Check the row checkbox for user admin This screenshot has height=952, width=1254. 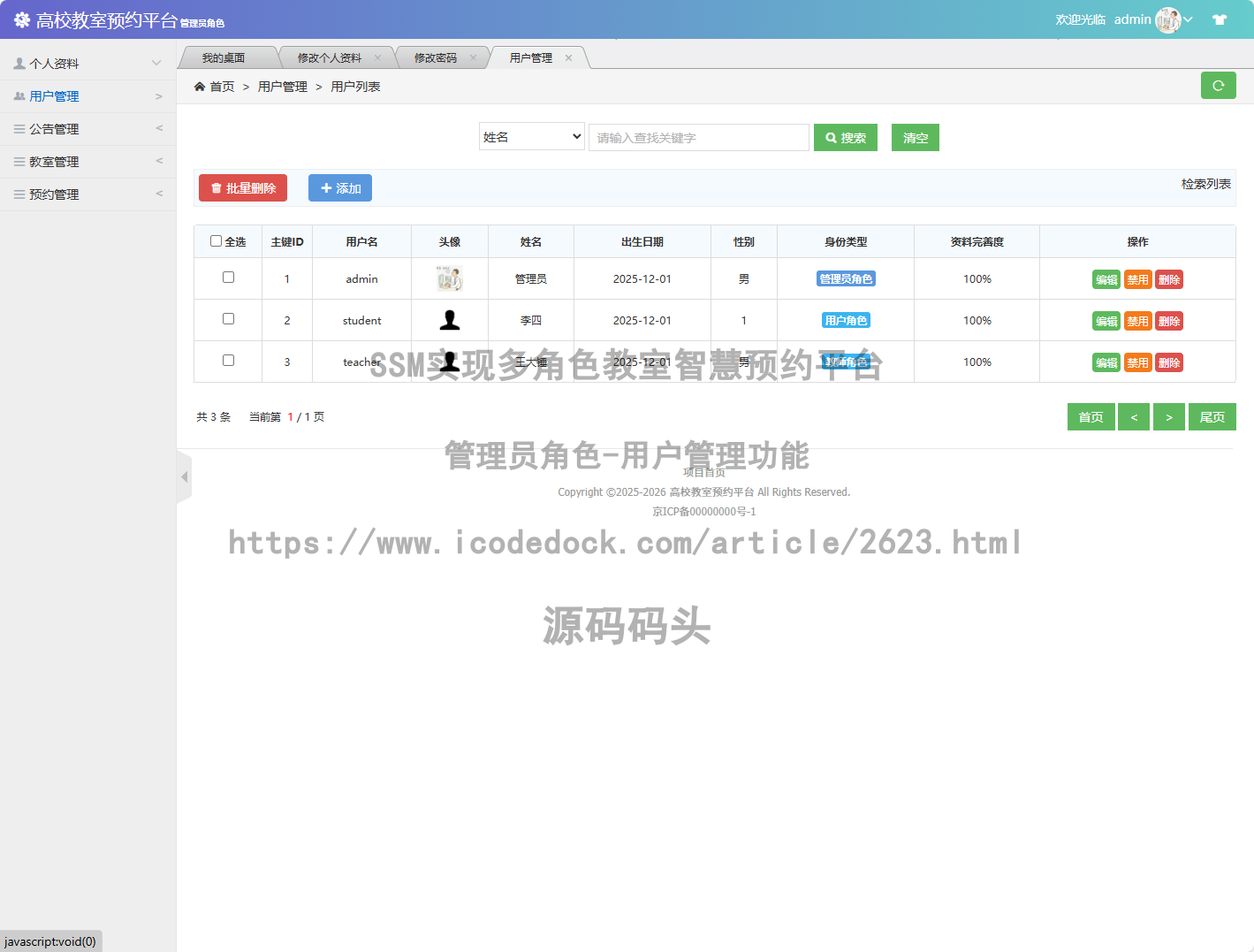click(x=228, y=277)
